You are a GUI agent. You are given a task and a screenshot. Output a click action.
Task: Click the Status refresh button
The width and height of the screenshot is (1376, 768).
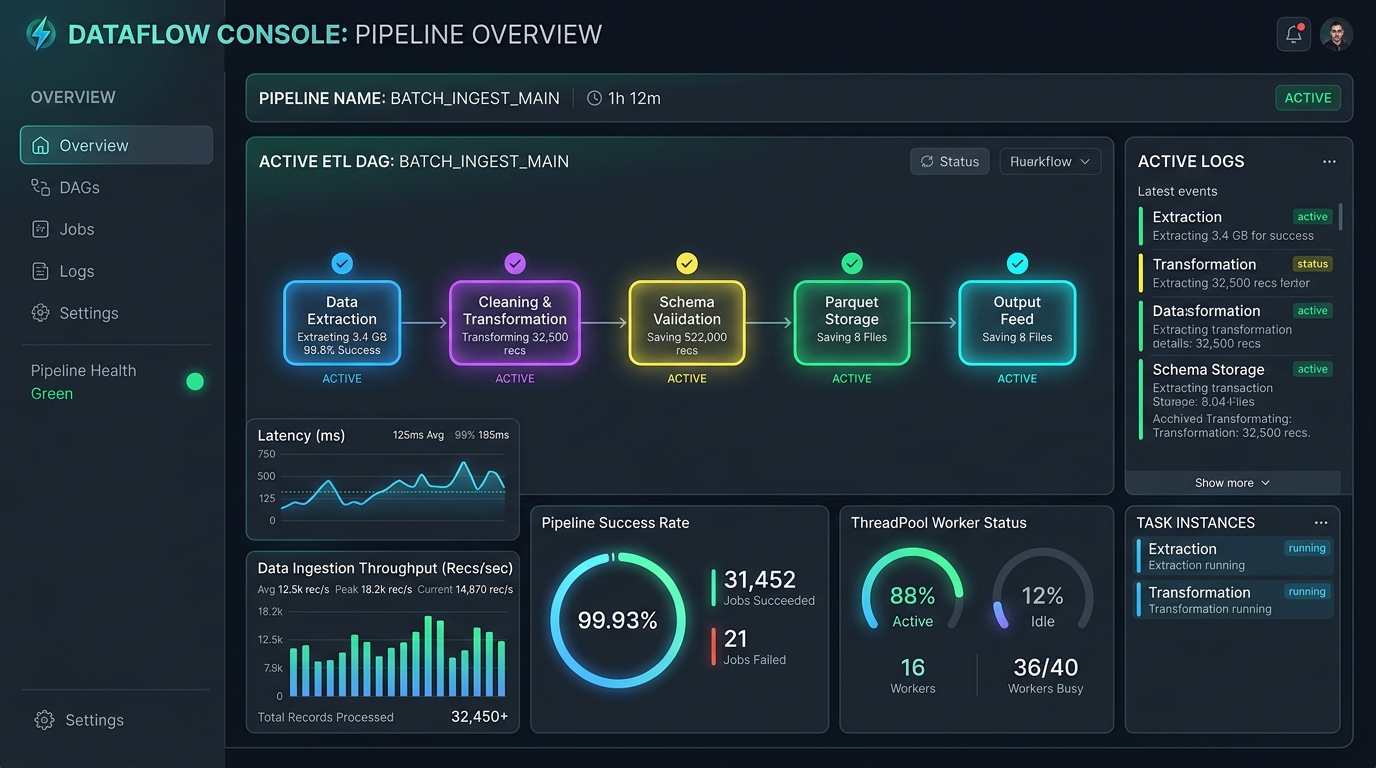coord(950,161)
